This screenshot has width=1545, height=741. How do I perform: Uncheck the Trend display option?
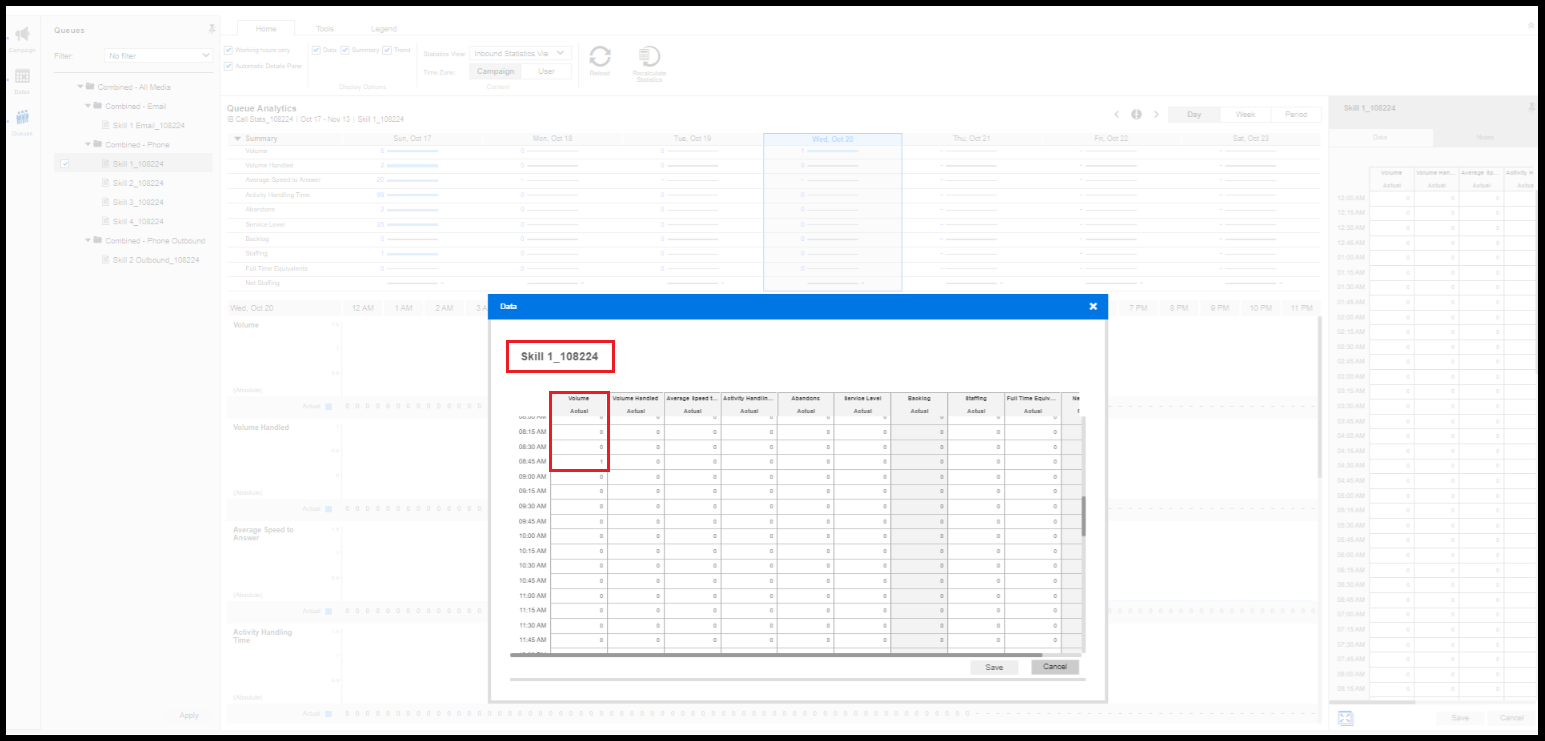tap(387, 49)
